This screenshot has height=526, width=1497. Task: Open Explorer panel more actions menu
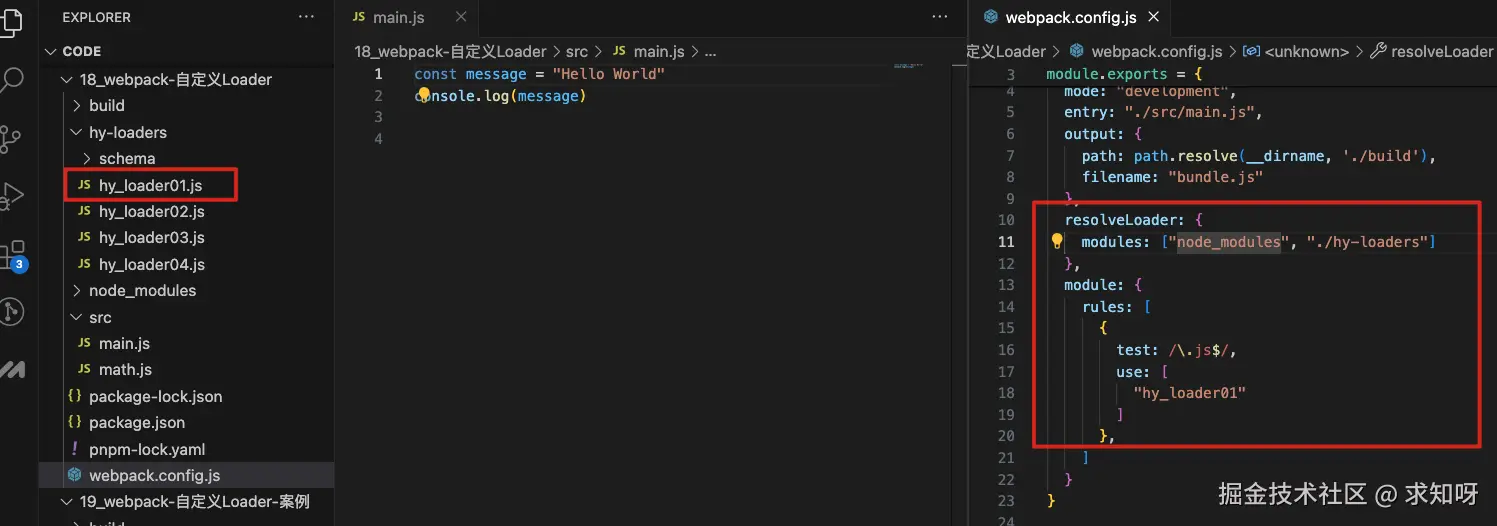306,17
